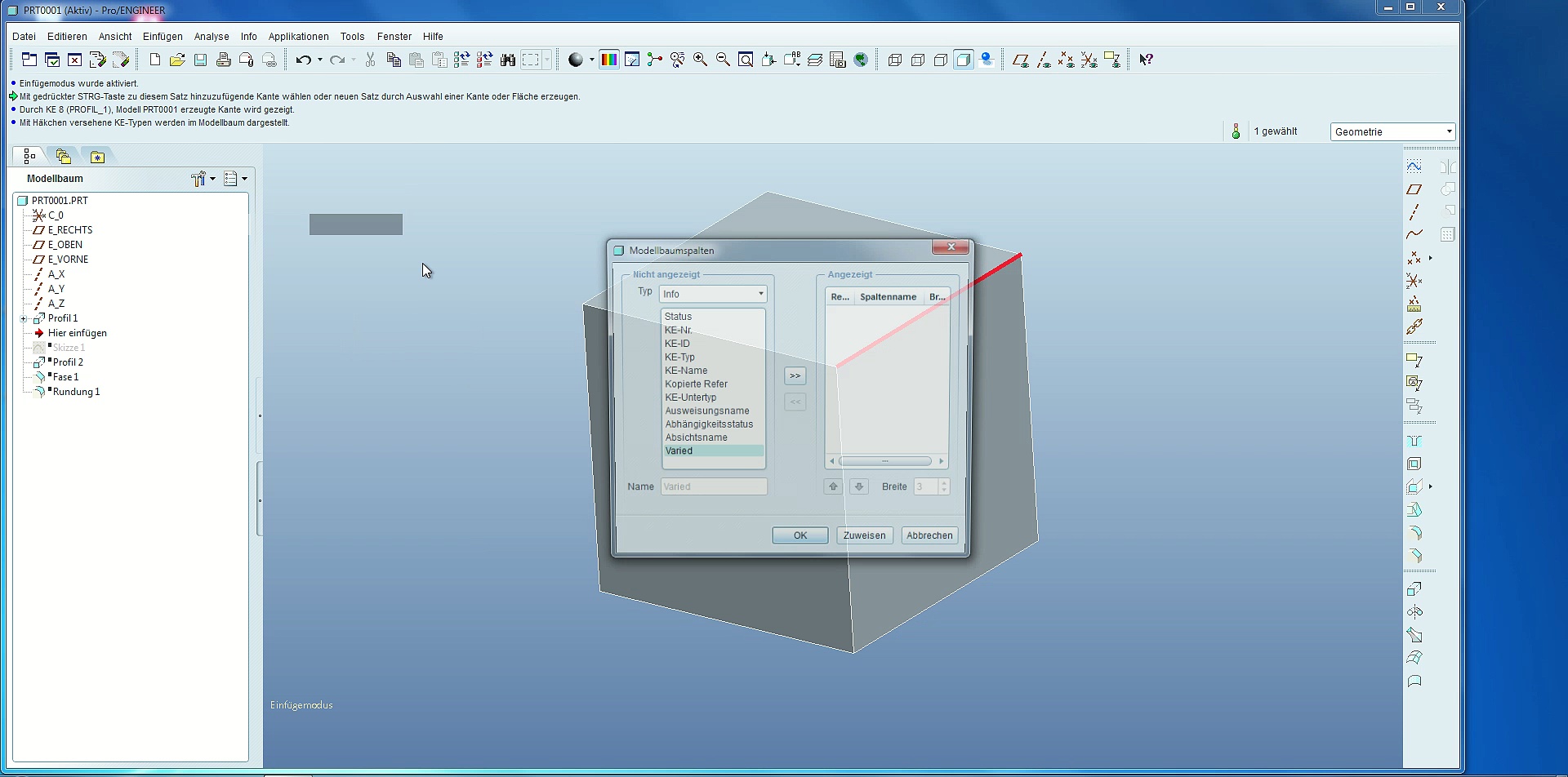Select KE-Typ in the column list
Screen dimensions: 1568x777
(x=679, y=357)
